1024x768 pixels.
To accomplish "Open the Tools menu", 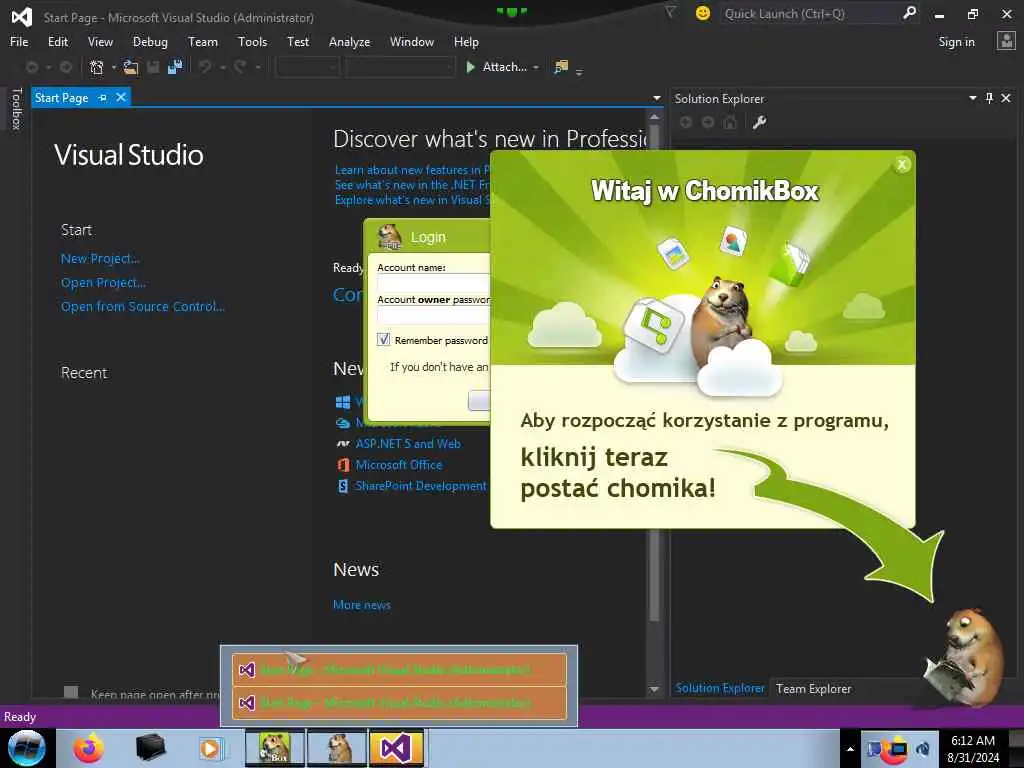I will [252, 42].
